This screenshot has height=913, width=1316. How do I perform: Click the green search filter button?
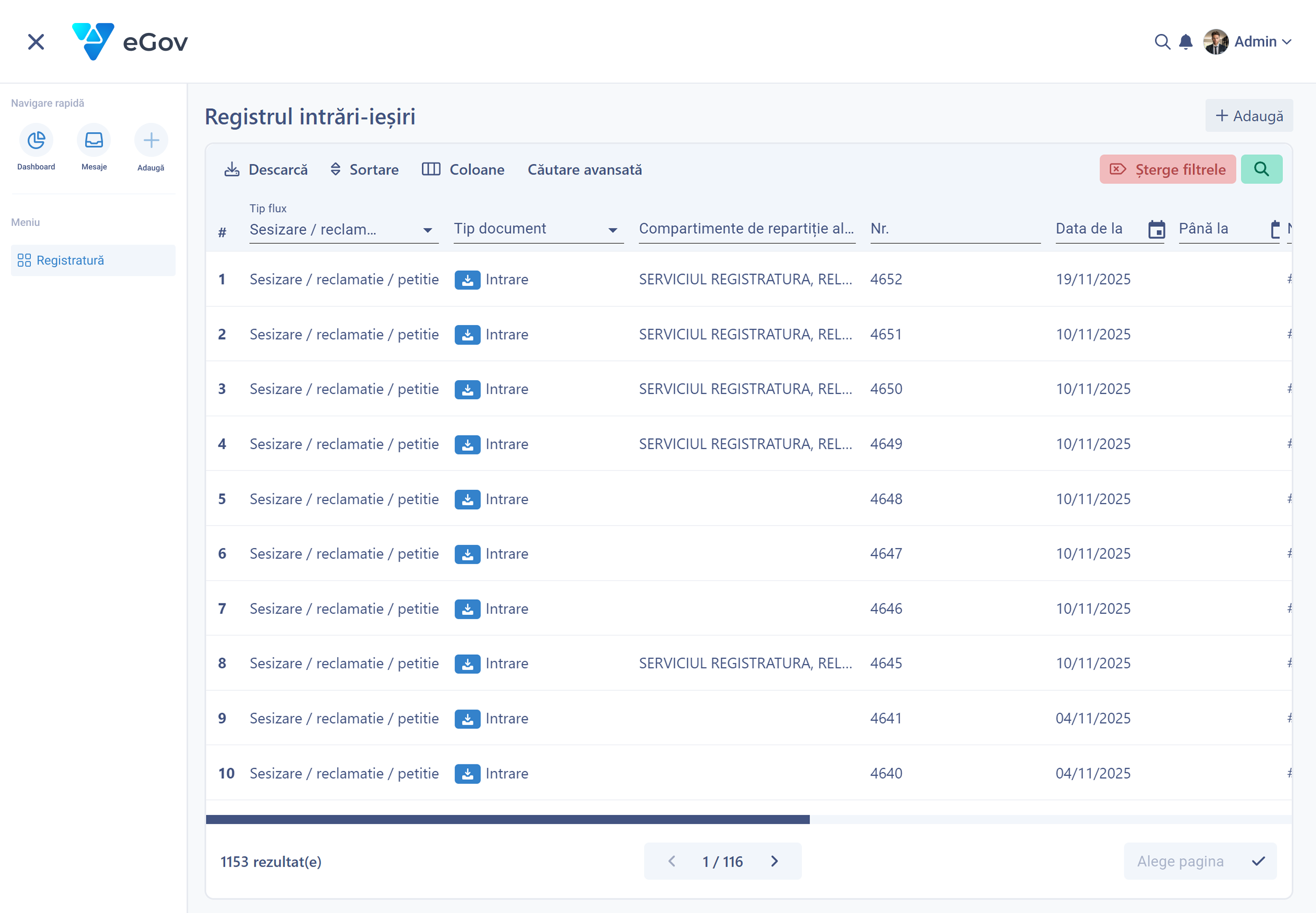click(1261, 169)
